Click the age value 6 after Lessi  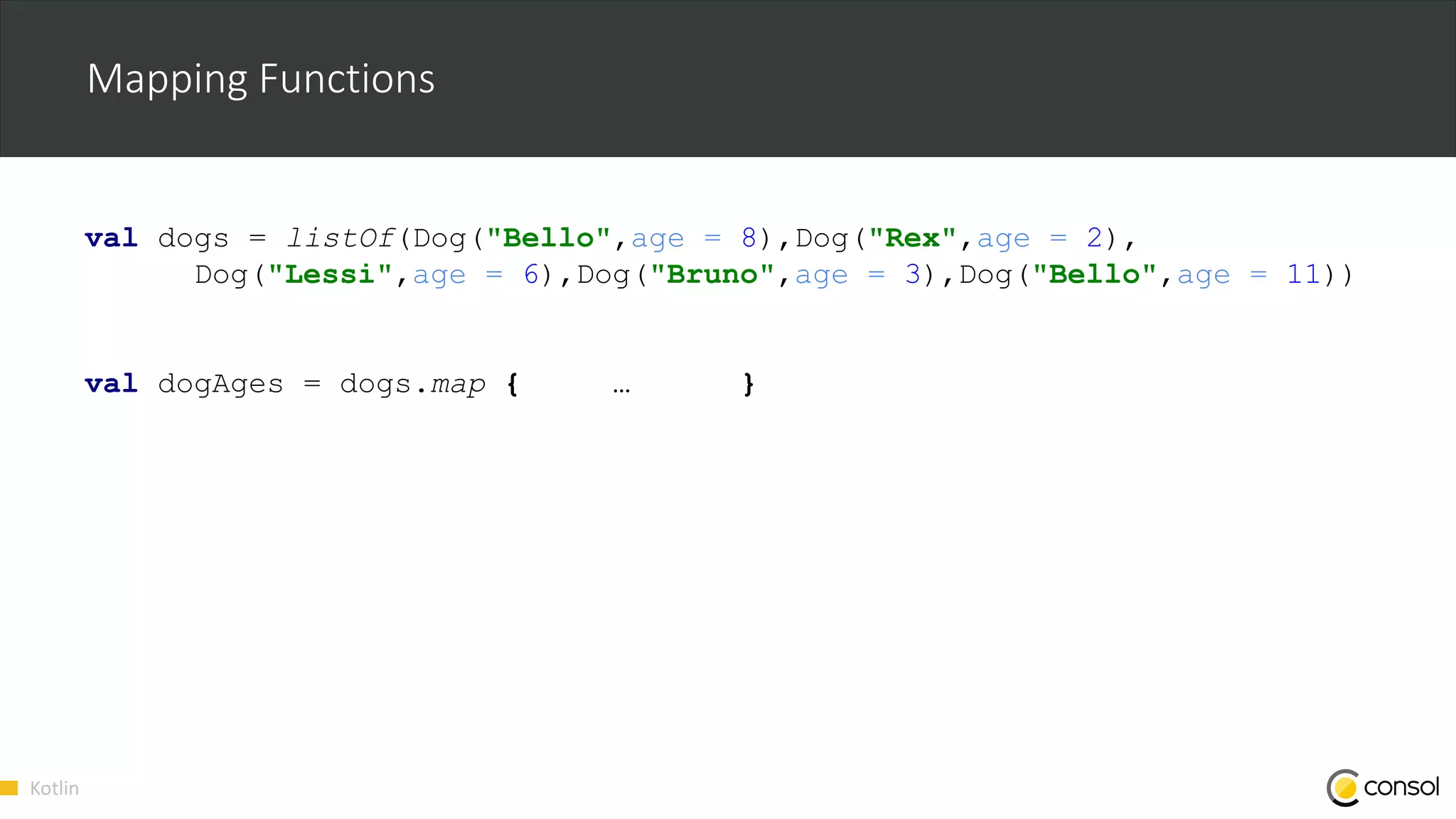pos(531,274)
